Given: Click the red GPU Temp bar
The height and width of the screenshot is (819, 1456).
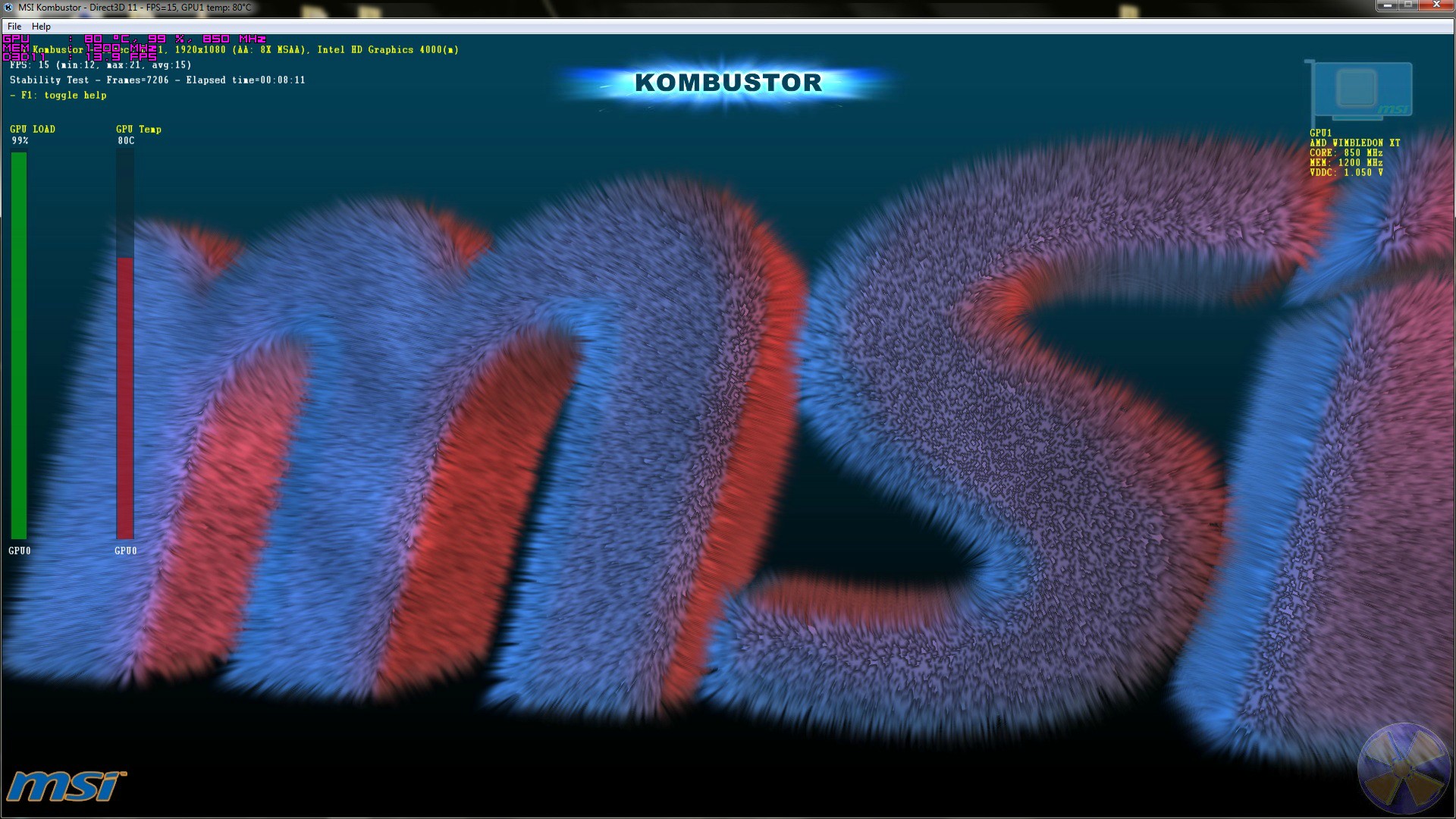Looking at the screenshot, I should coord(125,398).
